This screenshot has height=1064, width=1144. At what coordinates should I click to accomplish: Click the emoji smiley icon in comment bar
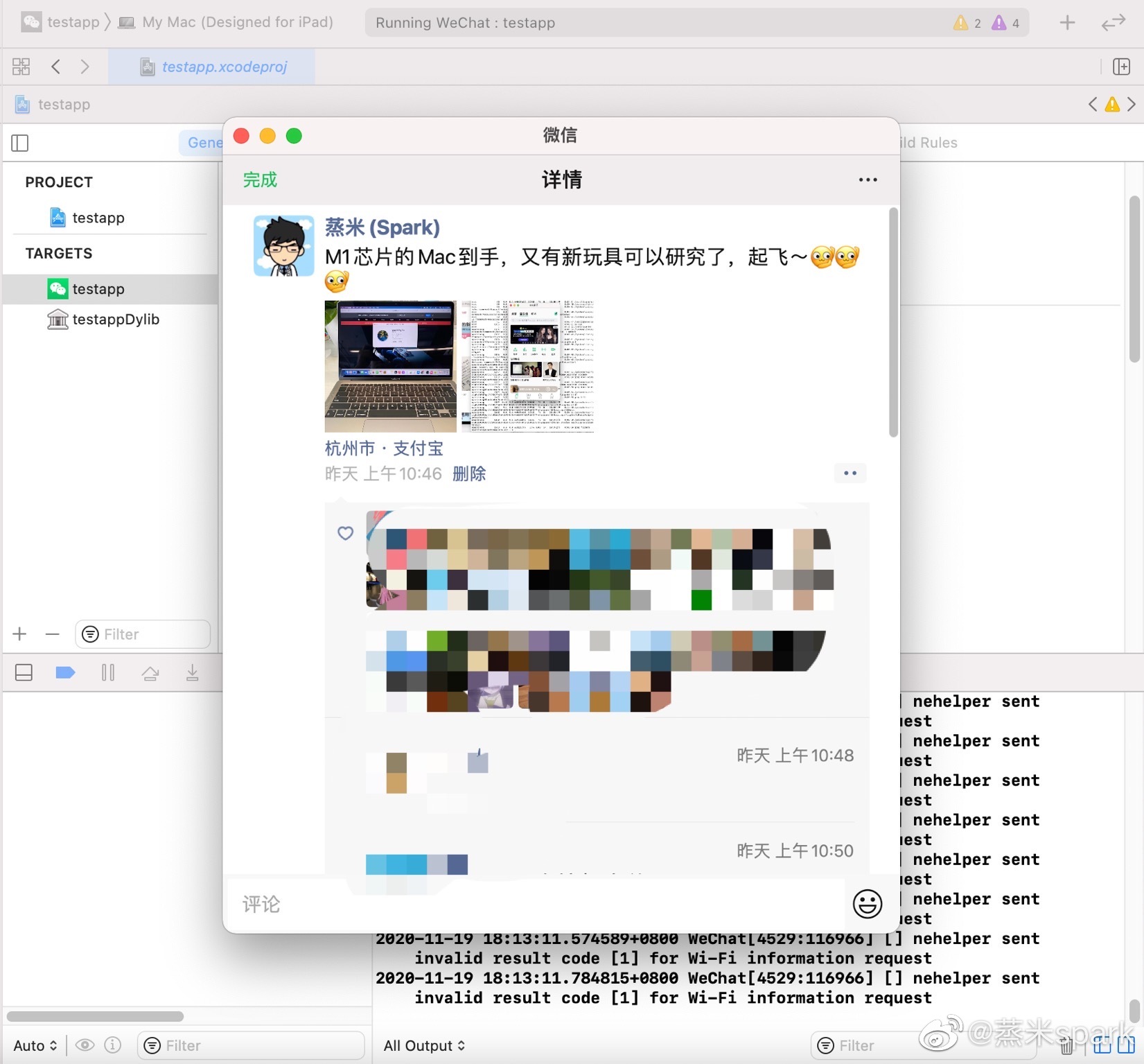coord(867,904)
